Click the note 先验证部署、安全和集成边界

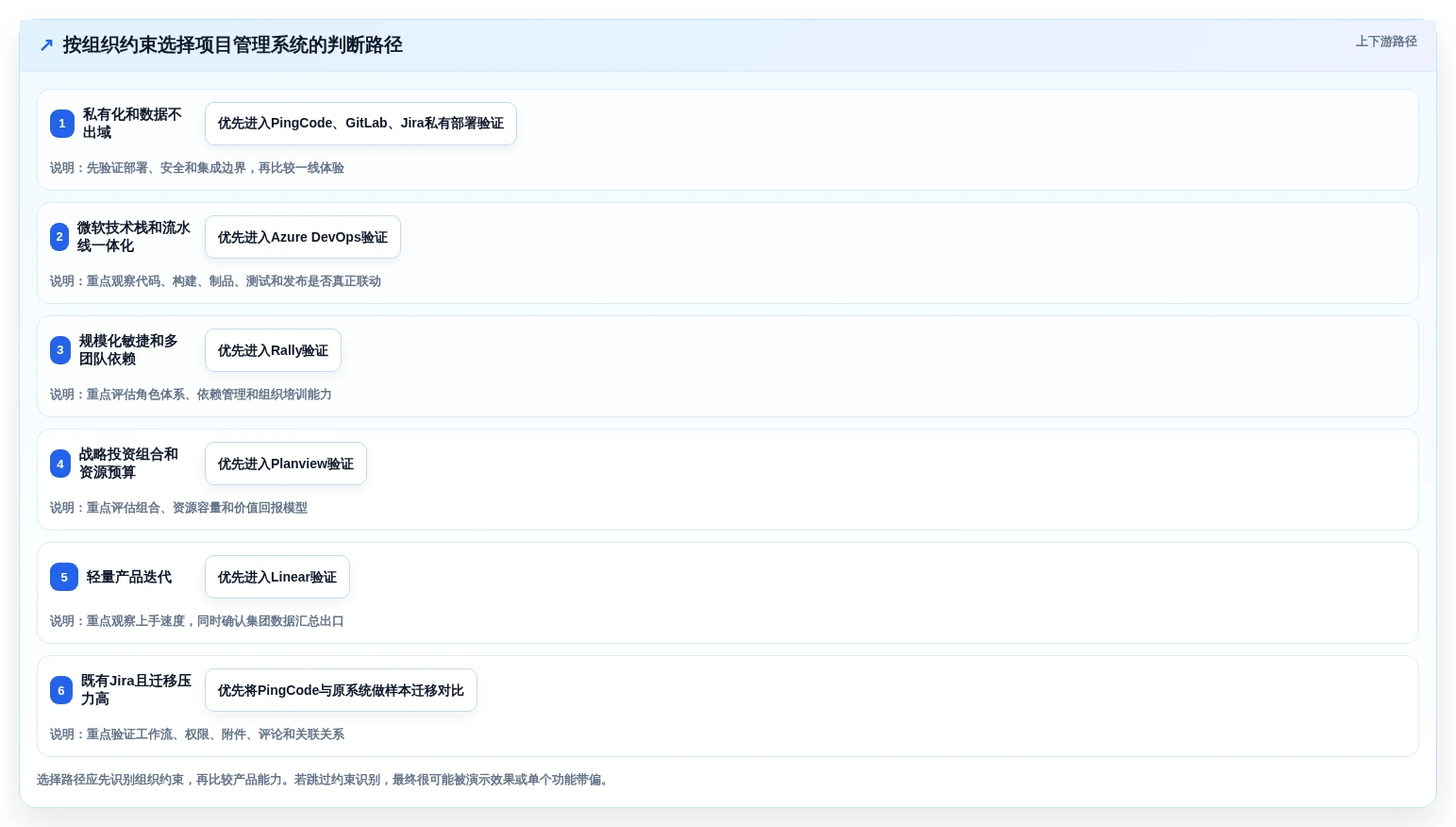point(197,168)
